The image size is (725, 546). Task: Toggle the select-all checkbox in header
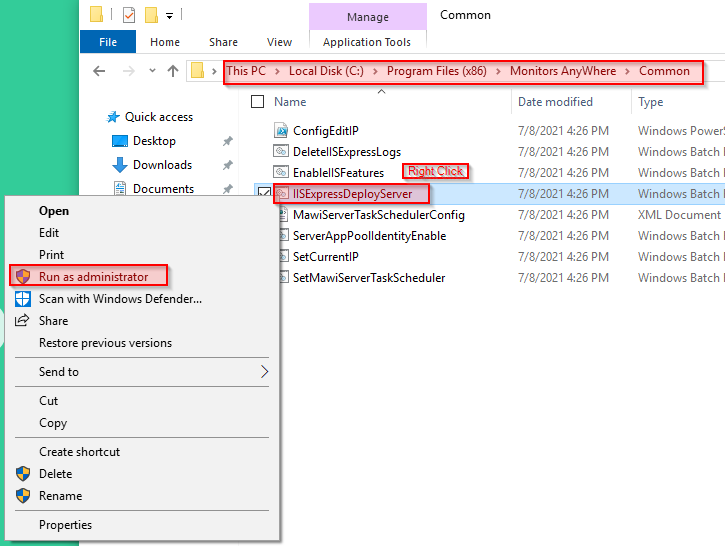(x=258, y=102)
